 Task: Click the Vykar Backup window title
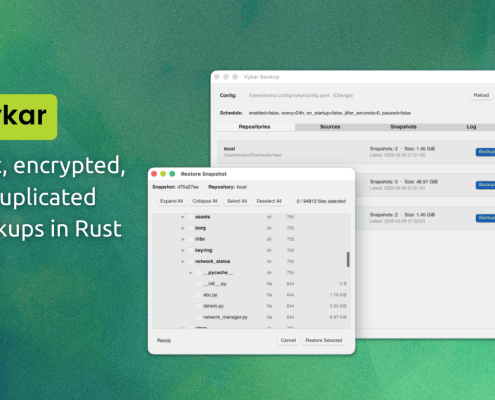261,77
